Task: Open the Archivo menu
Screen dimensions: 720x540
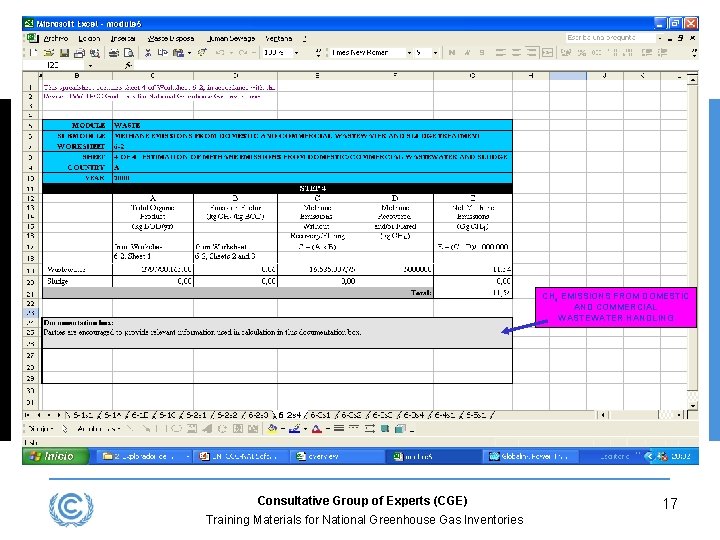Action: tap(56, 39)
